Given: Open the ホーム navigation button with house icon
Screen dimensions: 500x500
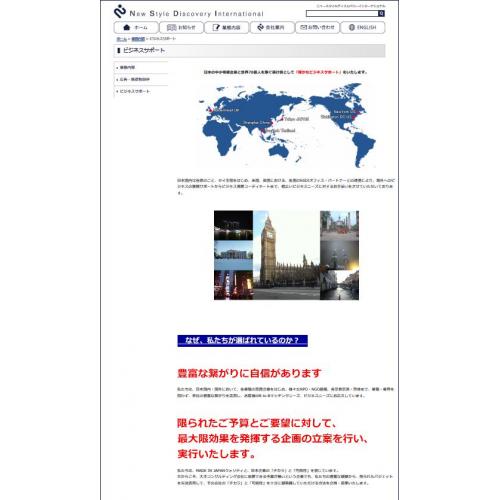Looking at the screenshot, I should [x=136, y=27].
